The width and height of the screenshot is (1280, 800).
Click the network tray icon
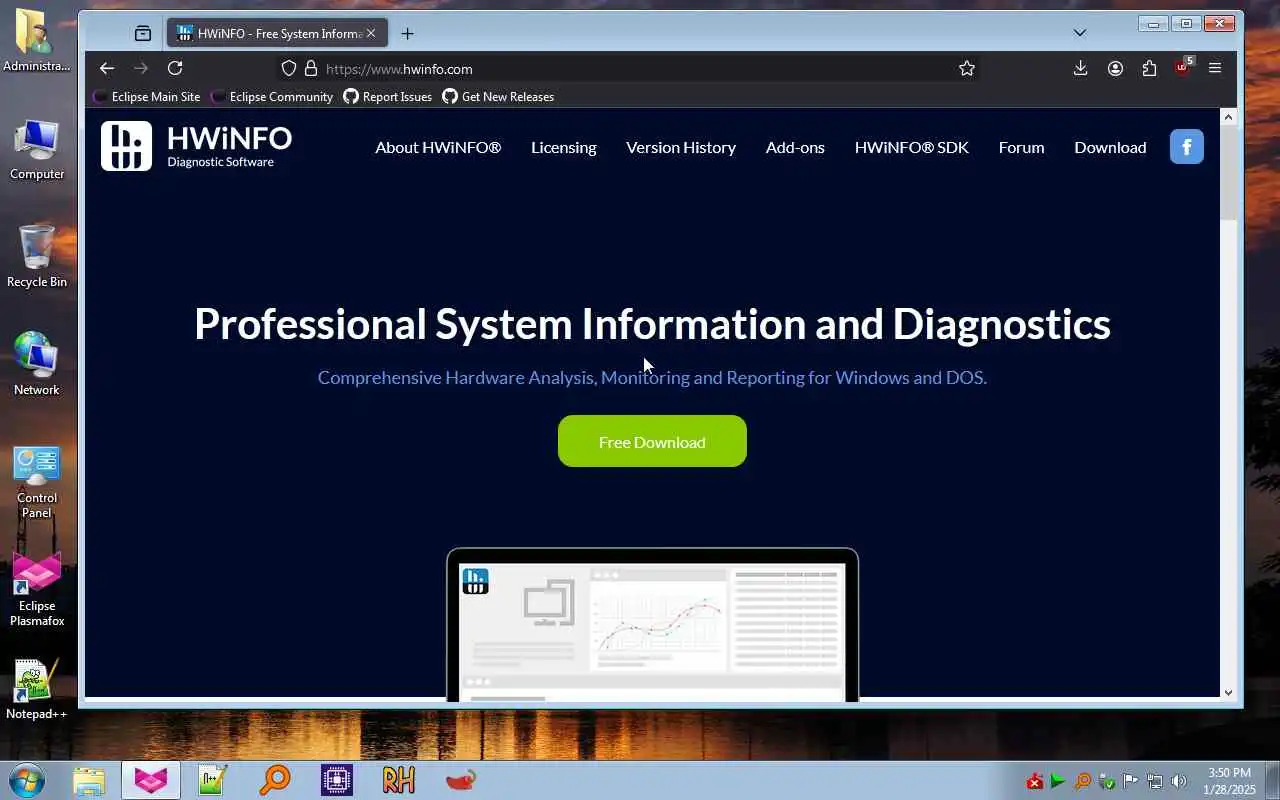[x=1155, y=781]
